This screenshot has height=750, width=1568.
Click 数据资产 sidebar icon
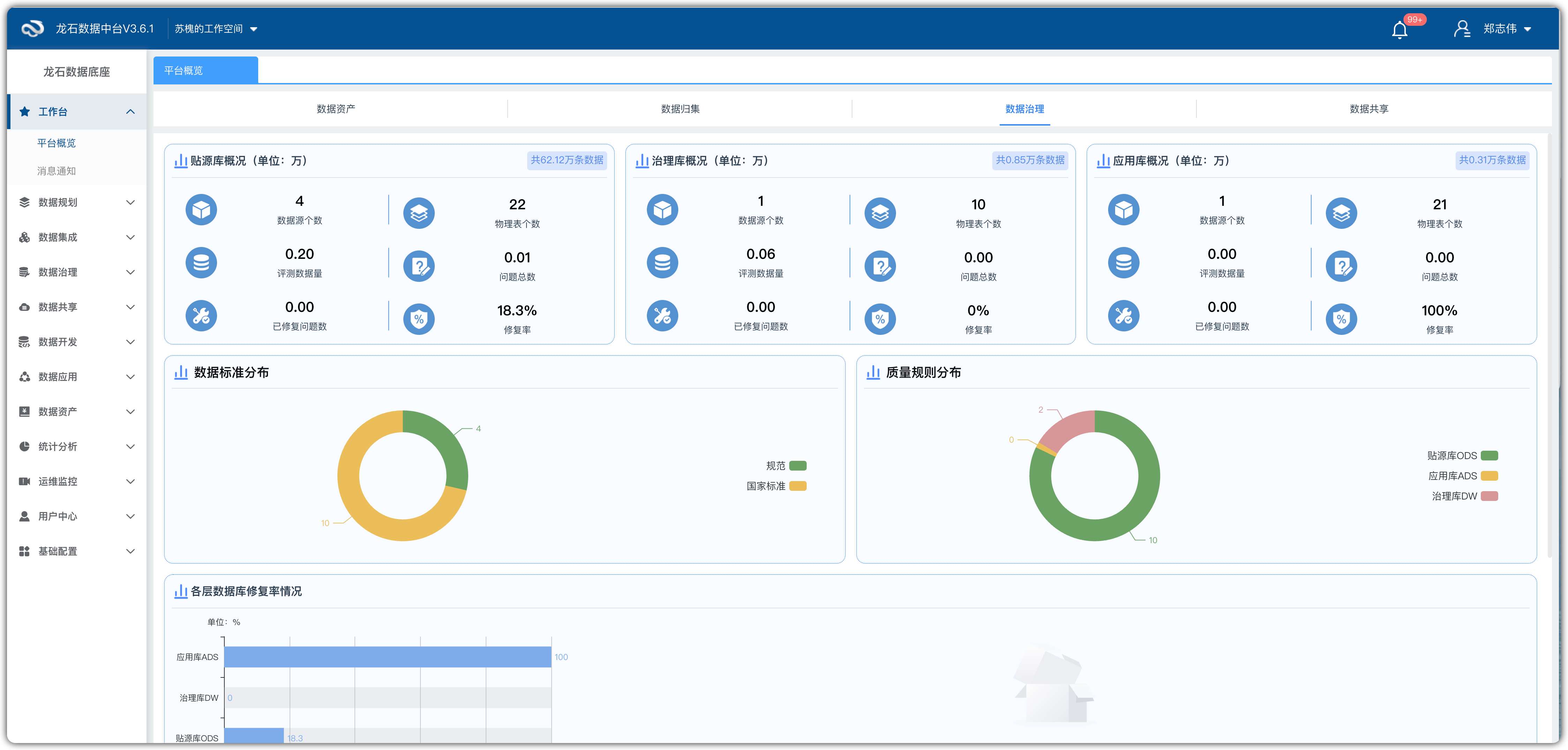coord(24,412)
